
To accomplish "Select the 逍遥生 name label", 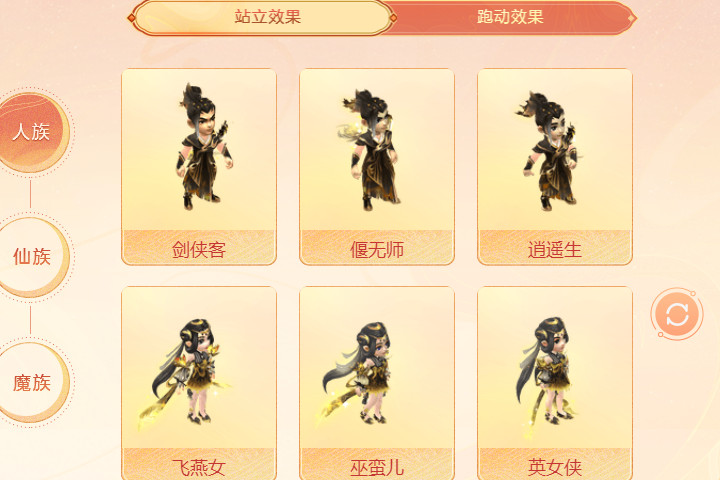I will [555, 250].
